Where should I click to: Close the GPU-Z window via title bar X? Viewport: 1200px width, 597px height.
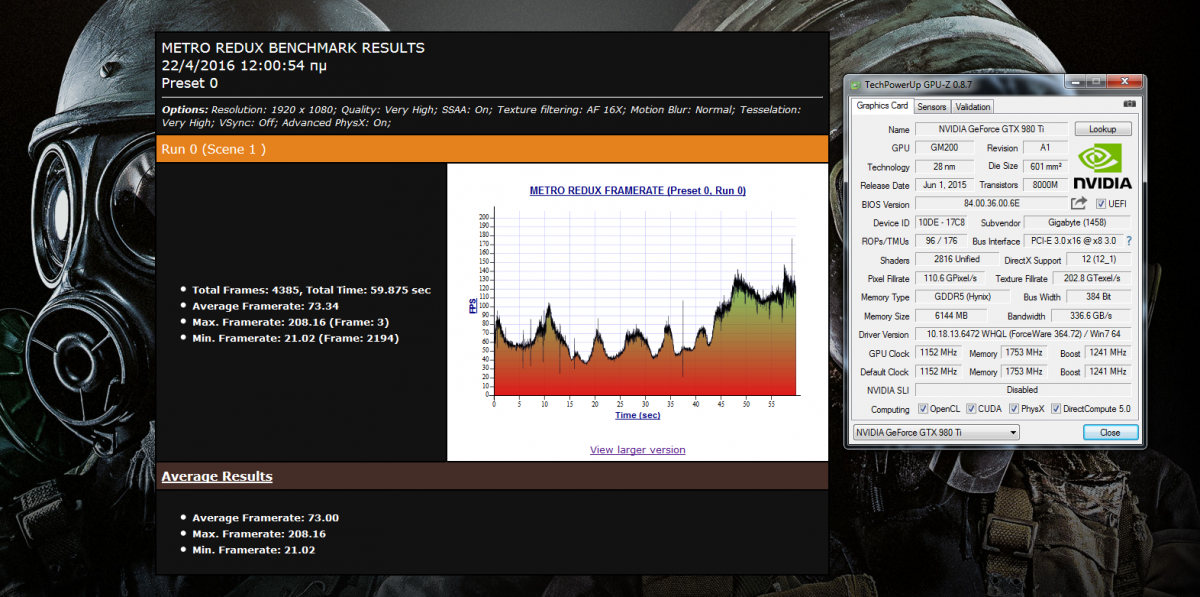click(1124, 84)
